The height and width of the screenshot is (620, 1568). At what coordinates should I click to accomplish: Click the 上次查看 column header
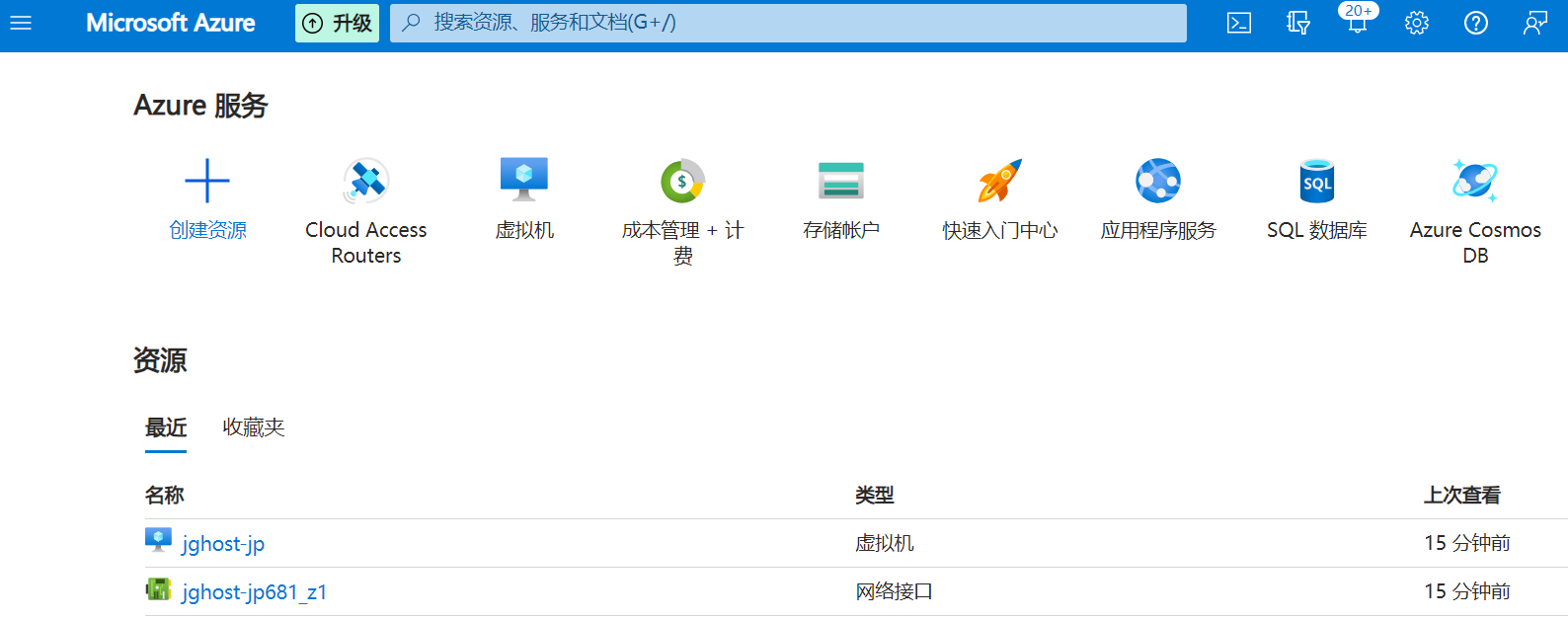(x=1462, y=495)
